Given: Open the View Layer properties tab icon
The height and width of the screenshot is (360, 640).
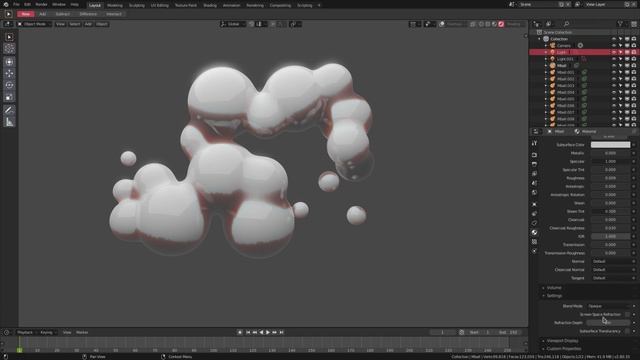Looking at the screenshot, I should click(534, 173).
